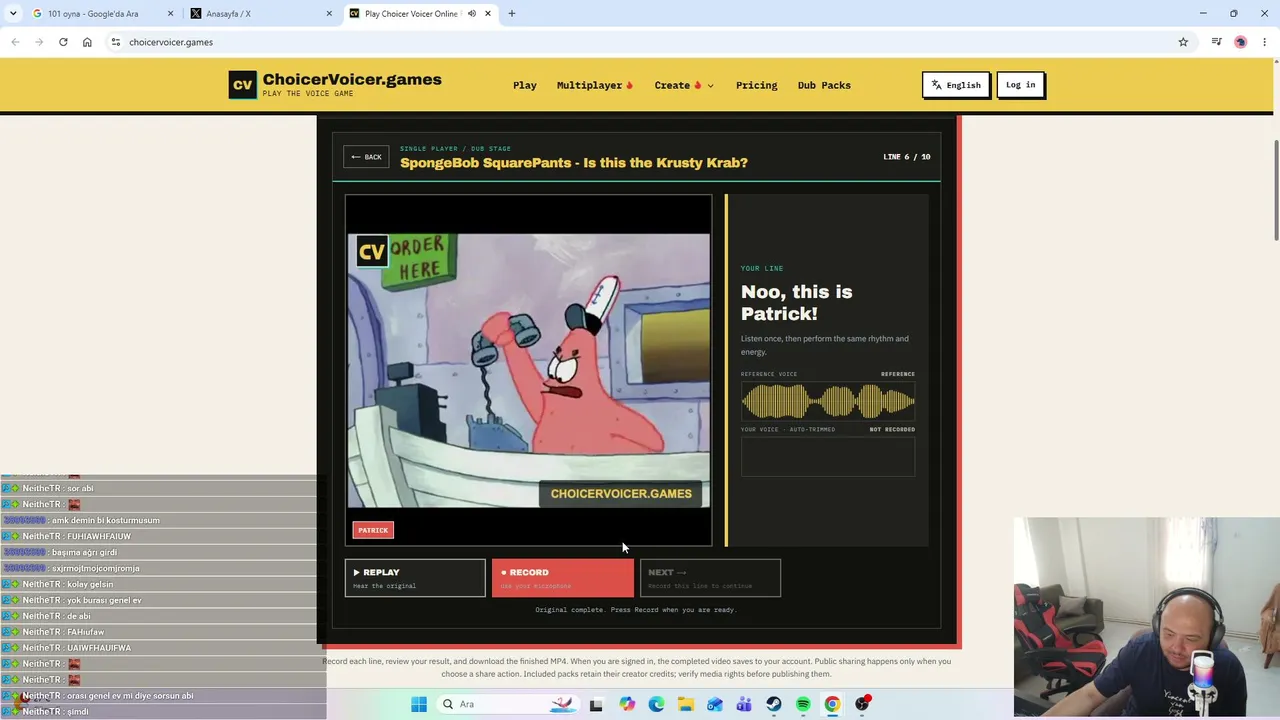Close the Anasayfa / X tab
The height and width of the screenshot is (720, 1280).
pos(329,14)
